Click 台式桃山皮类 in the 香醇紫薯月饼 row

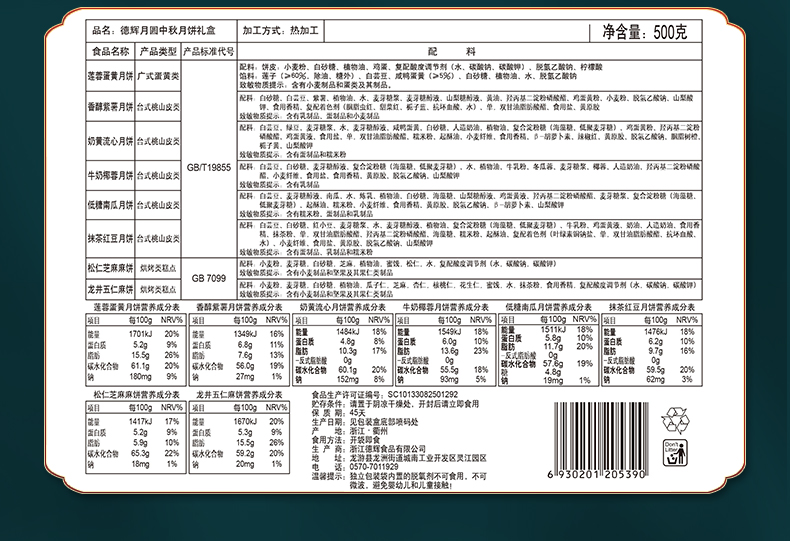click(x=158, y=107)
